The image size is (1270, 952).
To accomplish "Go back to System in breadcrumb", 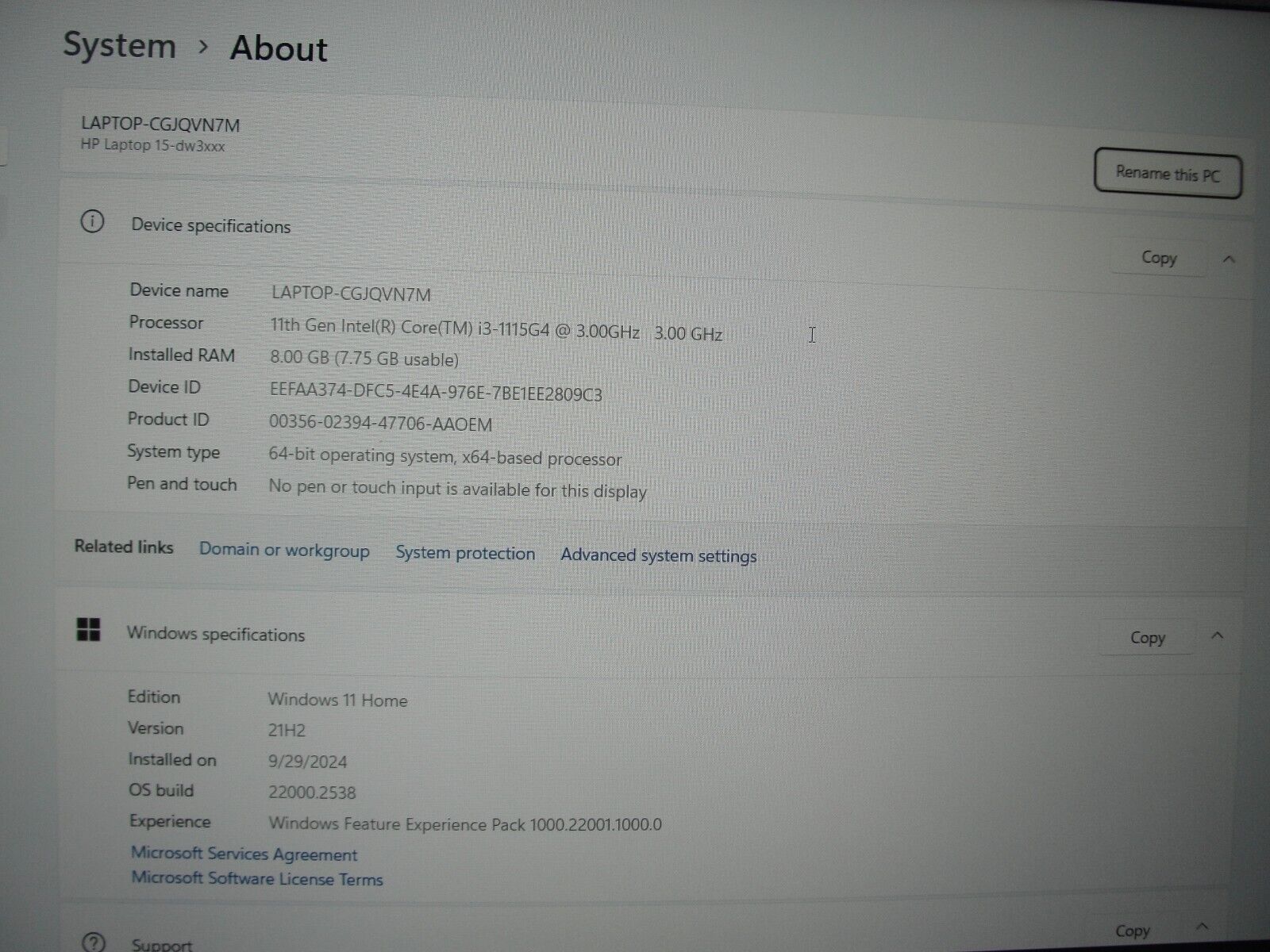I will [119, 44].
